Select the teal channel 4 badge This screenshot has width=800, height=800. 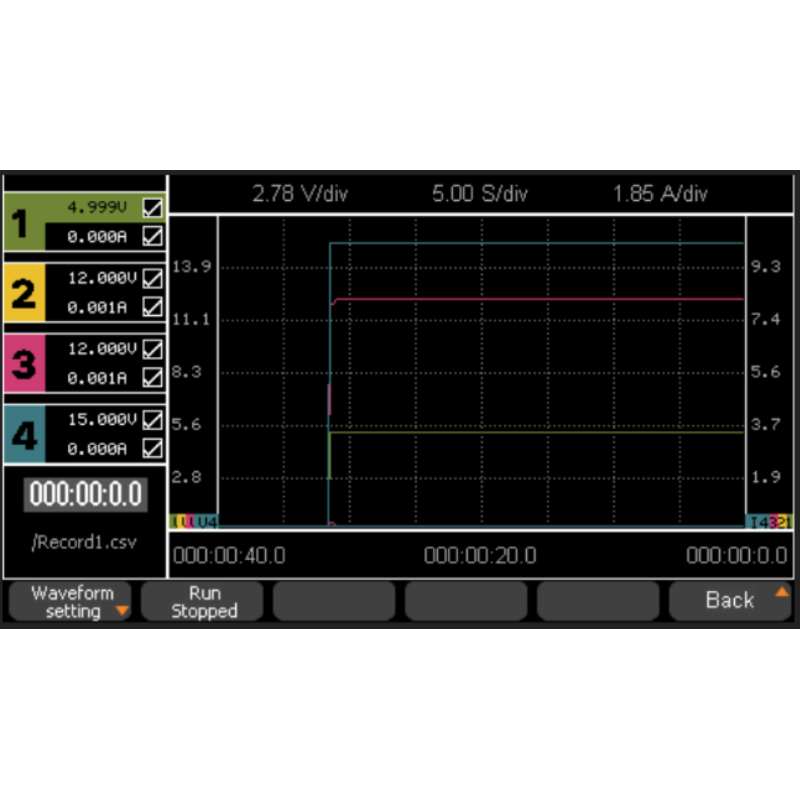click(24, 435)
